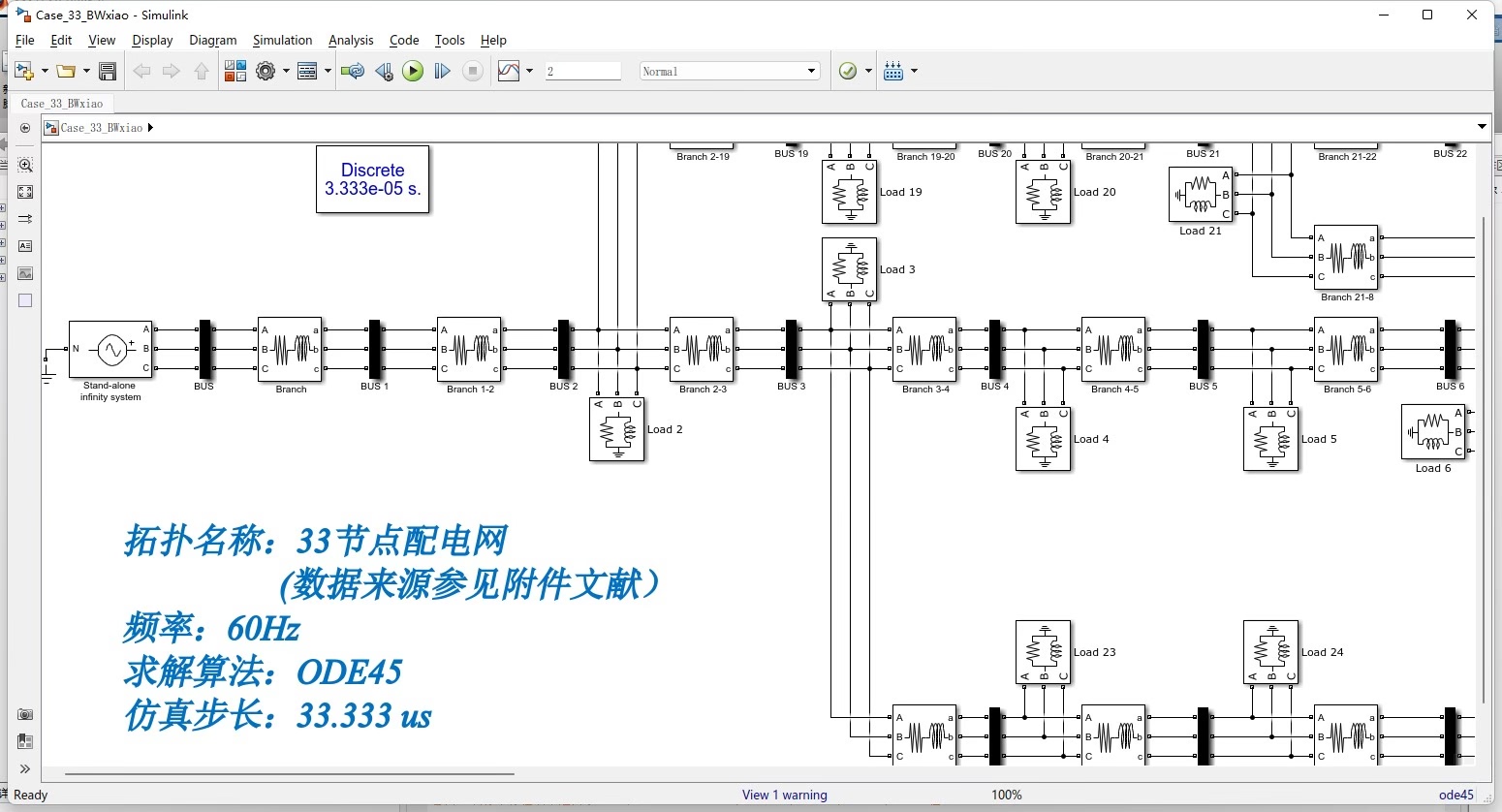The image size is (1502, 812).
Task: Open the Simulation Data Inspector icon
Action: (509, 70)
